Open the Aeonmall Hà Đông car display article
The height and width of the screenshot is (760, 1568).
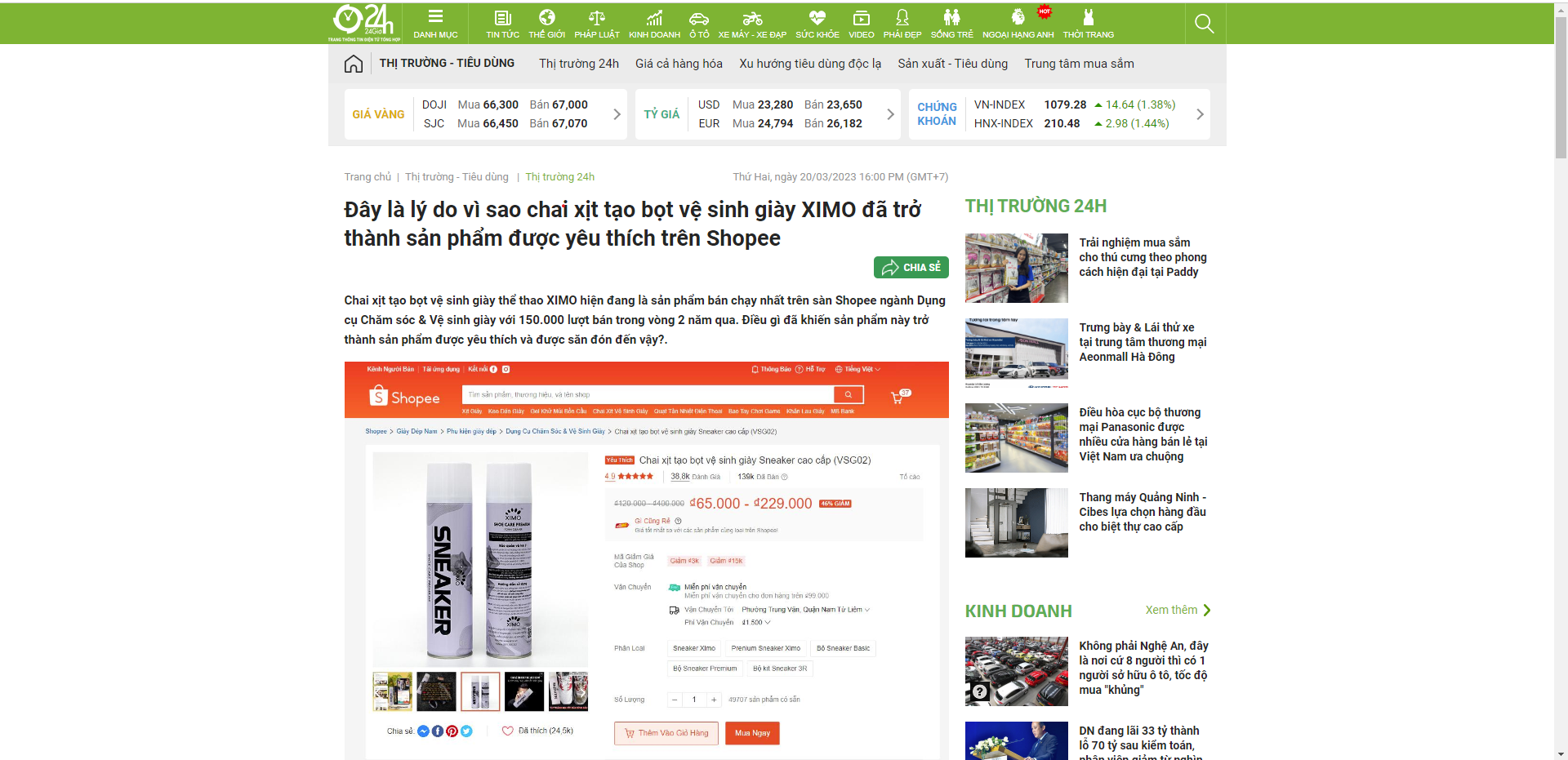(1143, 342)
